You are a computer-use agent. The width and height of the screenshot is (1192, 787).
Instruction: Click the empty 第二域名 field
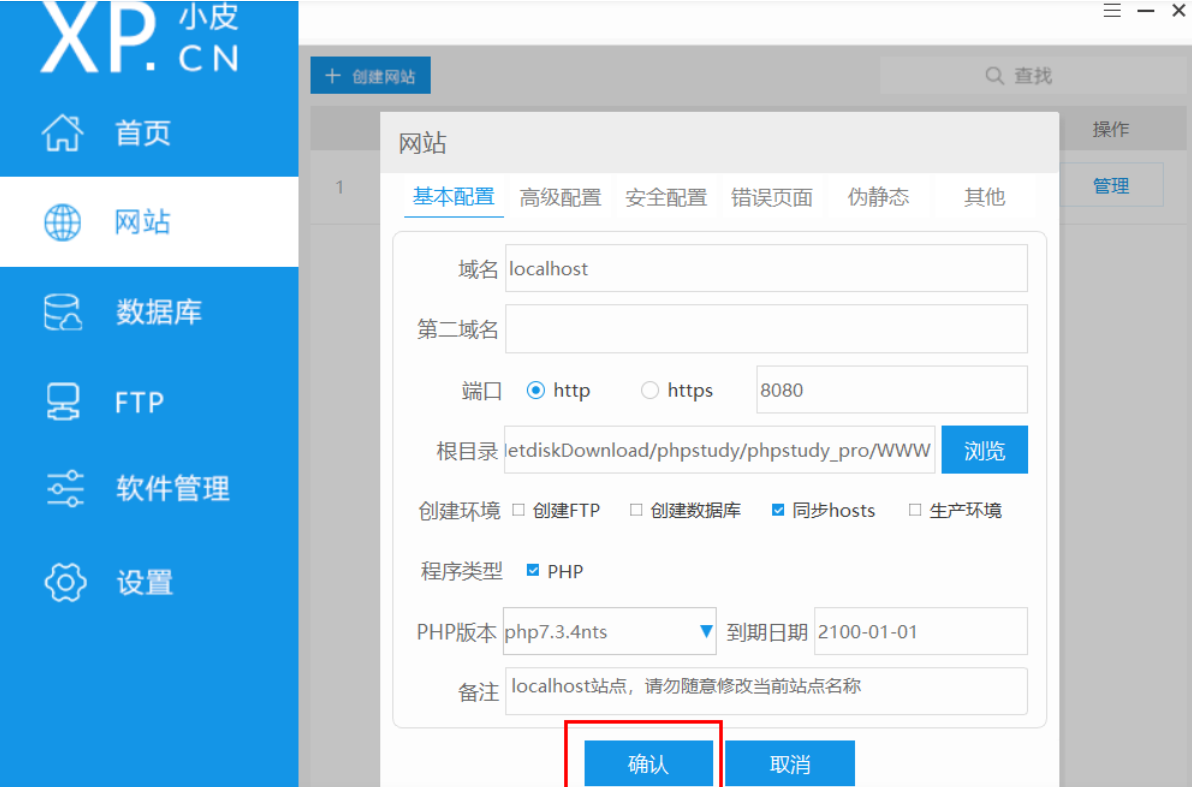click(766, 329)
